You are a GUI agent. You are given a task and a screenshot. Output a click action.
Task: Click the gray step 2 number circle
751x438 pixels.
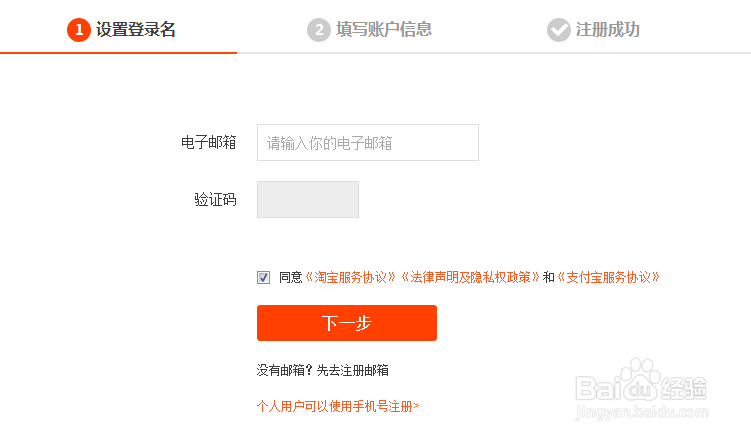[318, 30]
